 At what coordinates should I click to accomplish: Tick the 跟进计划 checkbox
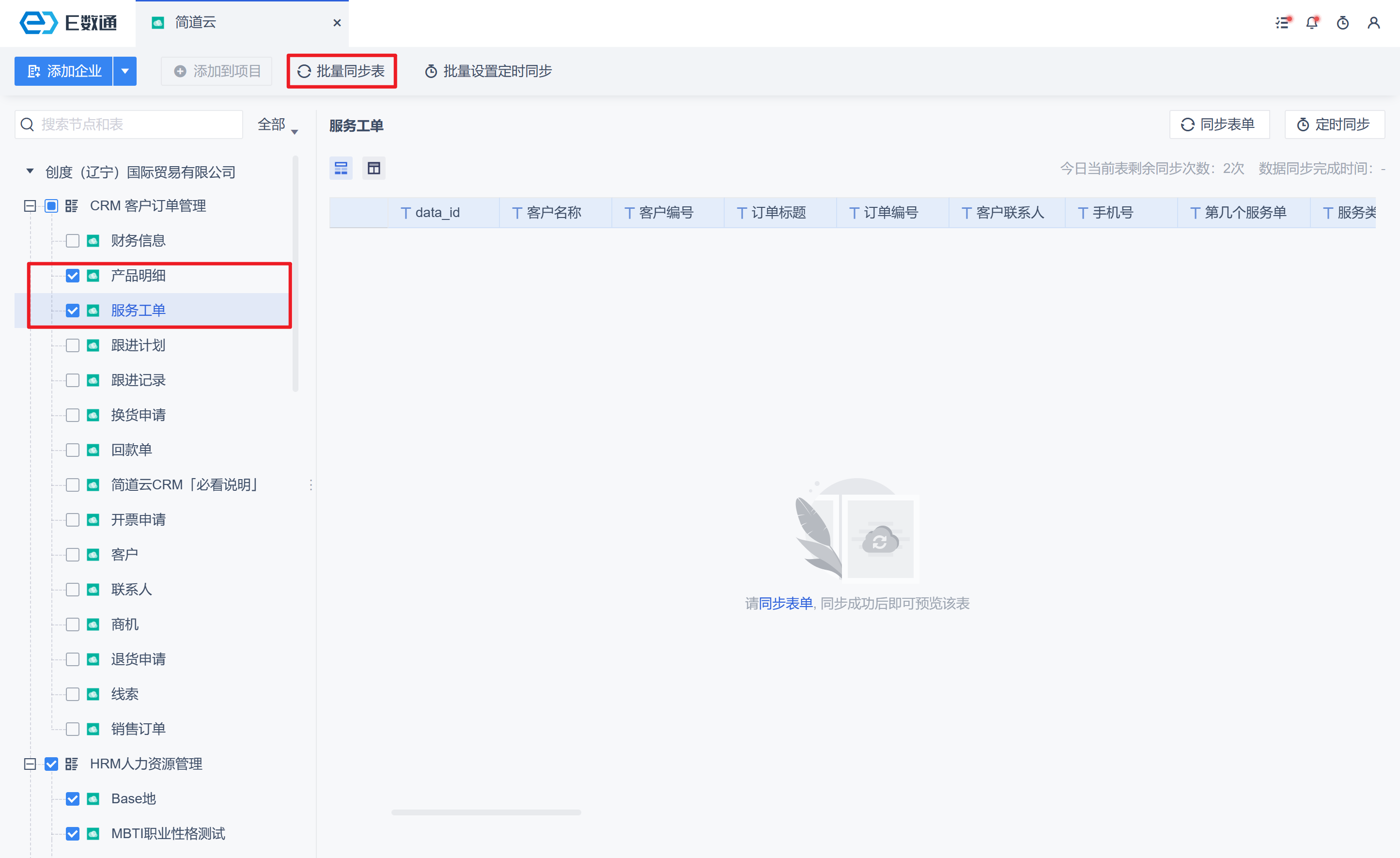coord(73,345)
